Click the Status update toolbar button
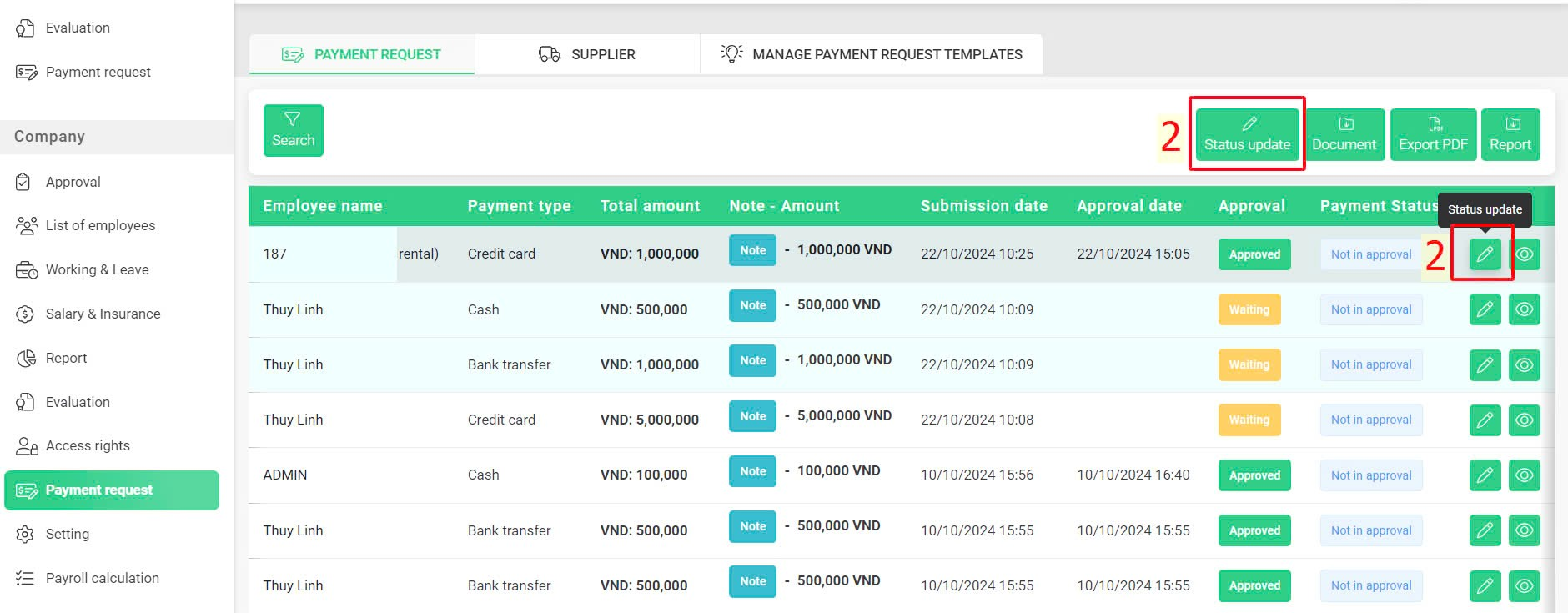Image resolution: width=1568 pixels, height=613 pixels. tap(1247, 134)
